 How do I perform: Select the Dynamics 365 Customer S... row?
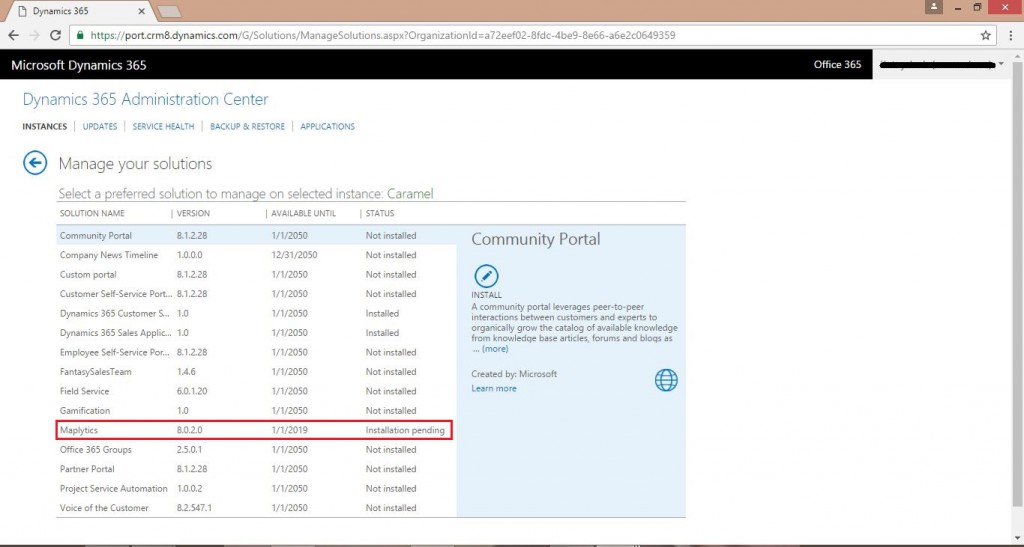coord(256,313)
